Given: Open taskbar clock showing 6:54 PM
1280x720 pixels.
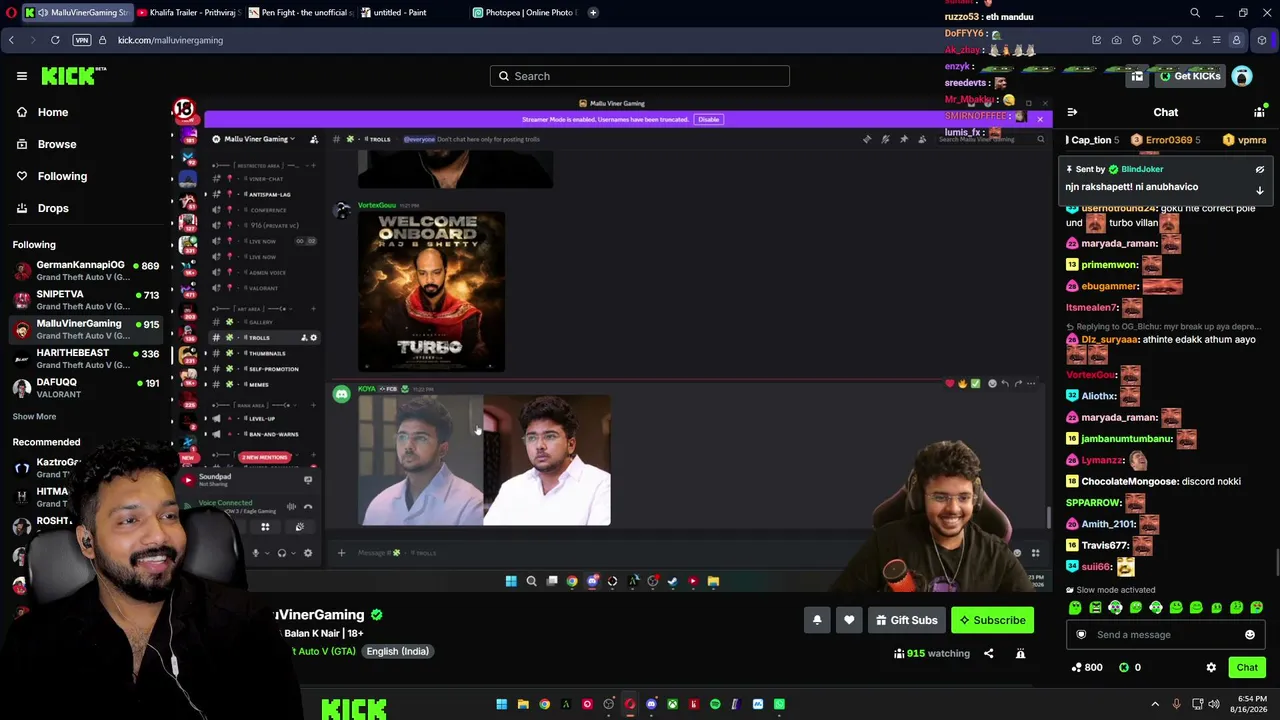Looking at the screenshot, I should [x=1251, y=704].
